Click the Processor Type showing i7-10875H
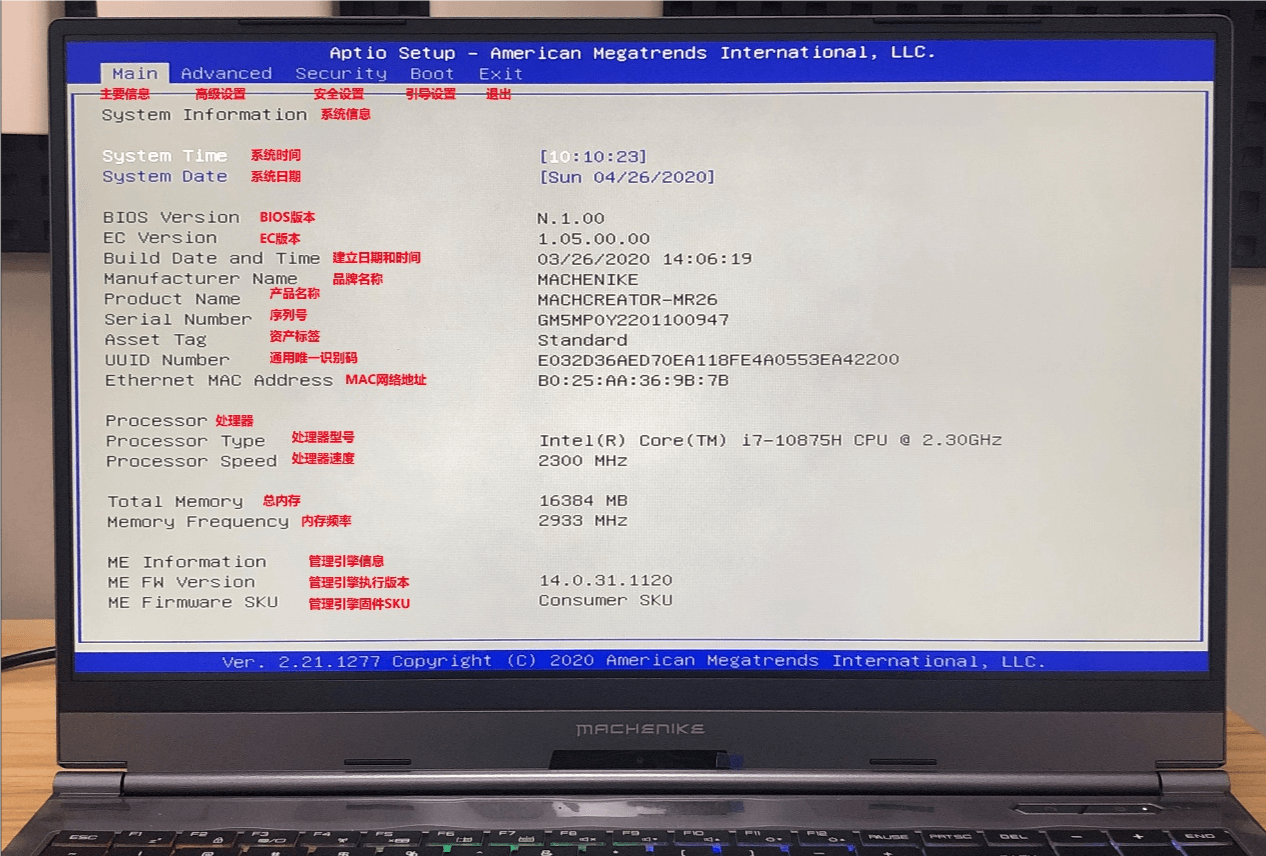The width and height of the screenshot is (1266, 856). (x=770, y=439)
